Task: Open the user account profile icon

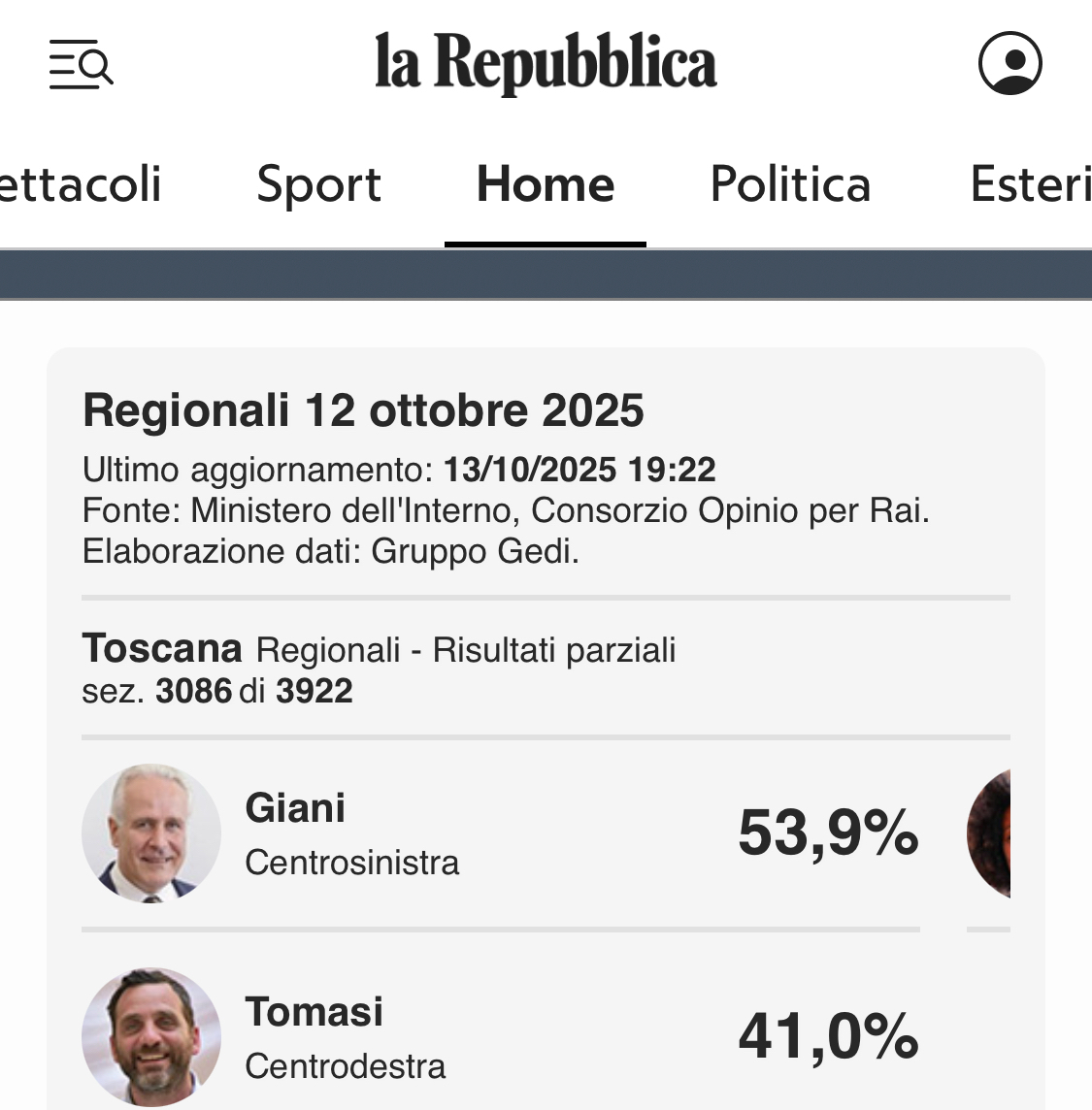Action: [x=1009, y=64]
